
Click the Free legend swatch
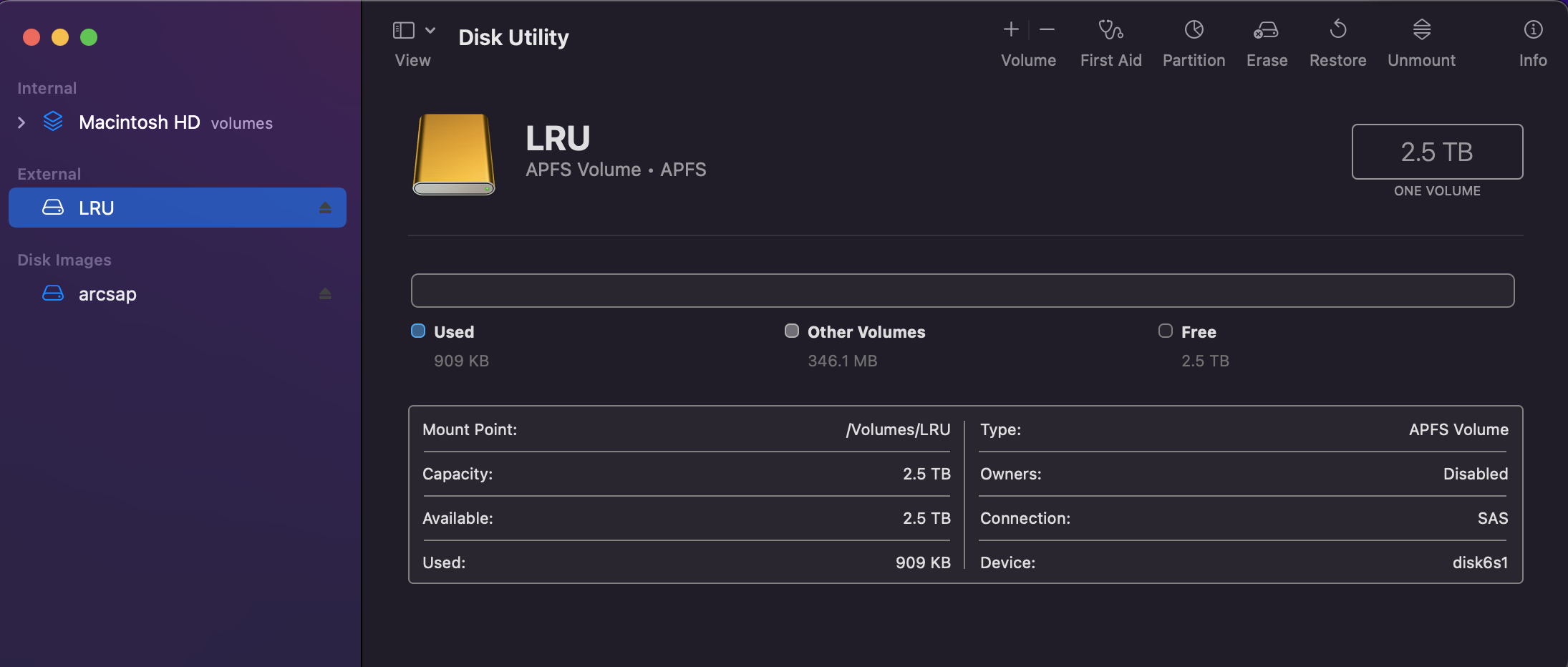click(1166, 331)
